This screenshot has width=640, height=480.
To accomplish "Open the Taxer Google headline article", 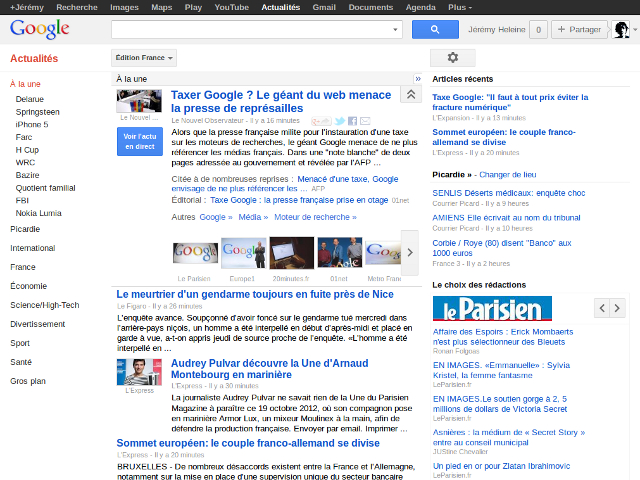I will click(x=281, y=101).
